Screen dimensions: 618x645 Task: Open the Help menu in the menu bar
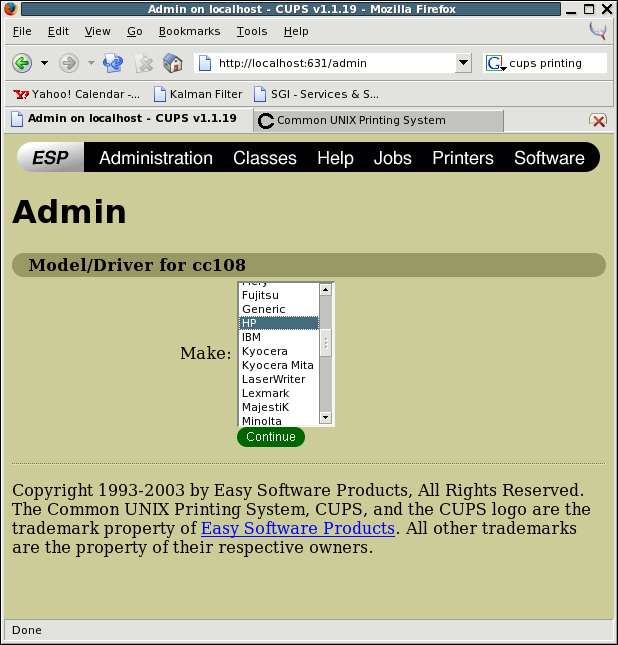(x=296, y=31)
